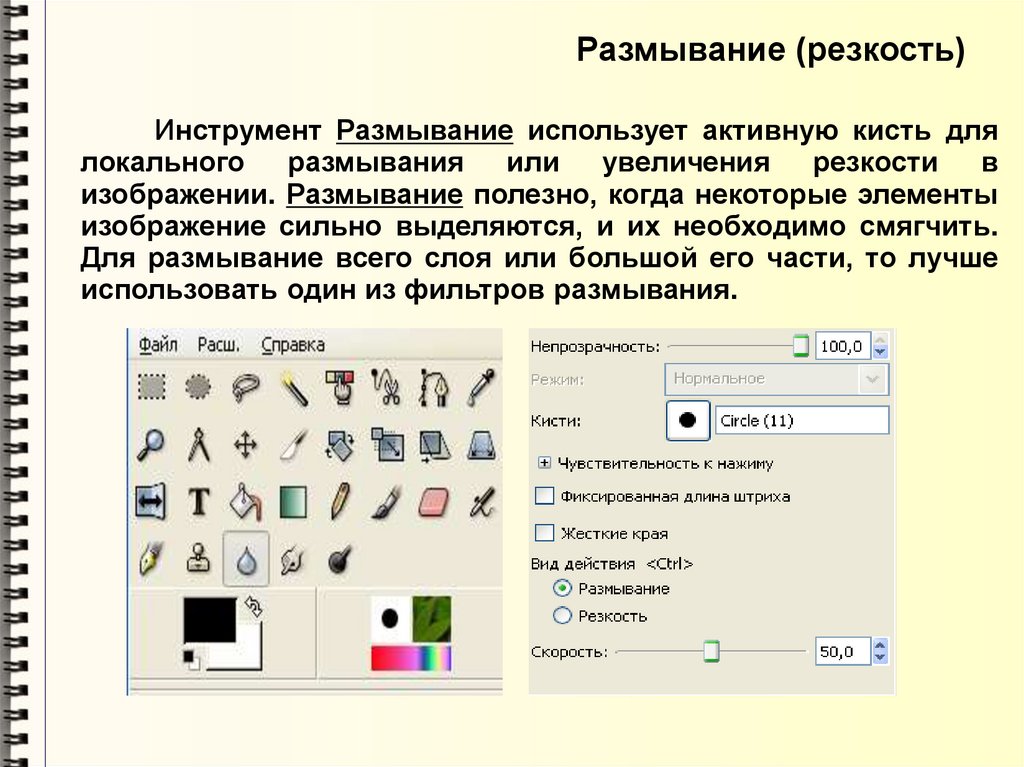Open the active brush thumbnail in toolbox
1024x767 pixels.
(391, 618)
